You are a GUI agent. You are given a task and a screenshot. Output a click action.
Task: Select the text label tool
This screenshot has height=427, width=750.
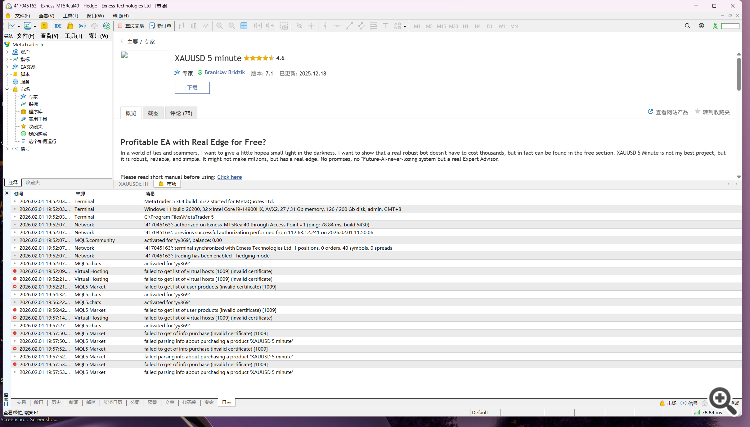[x=385, y=26]
